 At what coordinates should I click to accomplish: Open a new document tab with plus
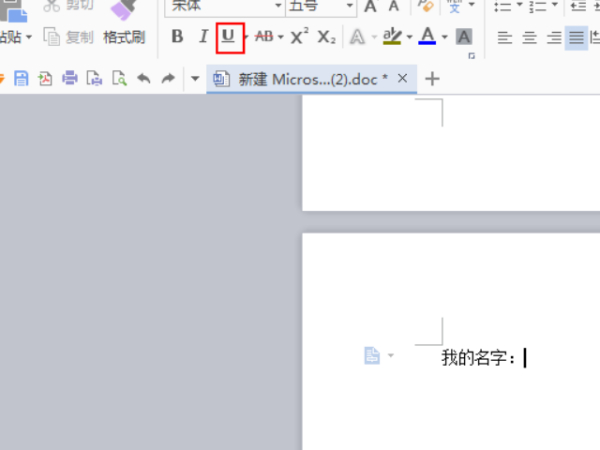click(x=432, y=78)
